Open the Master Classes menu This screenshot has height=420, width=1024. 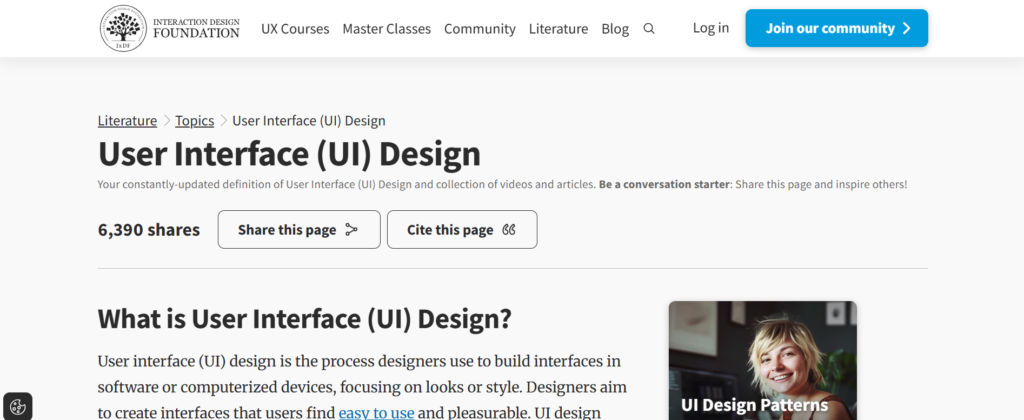(x=386, y=29)
